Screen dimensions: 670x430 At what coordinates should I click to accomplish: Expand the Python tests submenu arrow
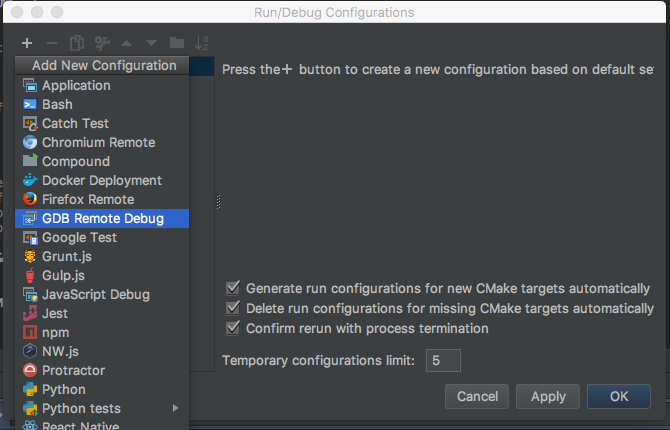tap(176, 408)
